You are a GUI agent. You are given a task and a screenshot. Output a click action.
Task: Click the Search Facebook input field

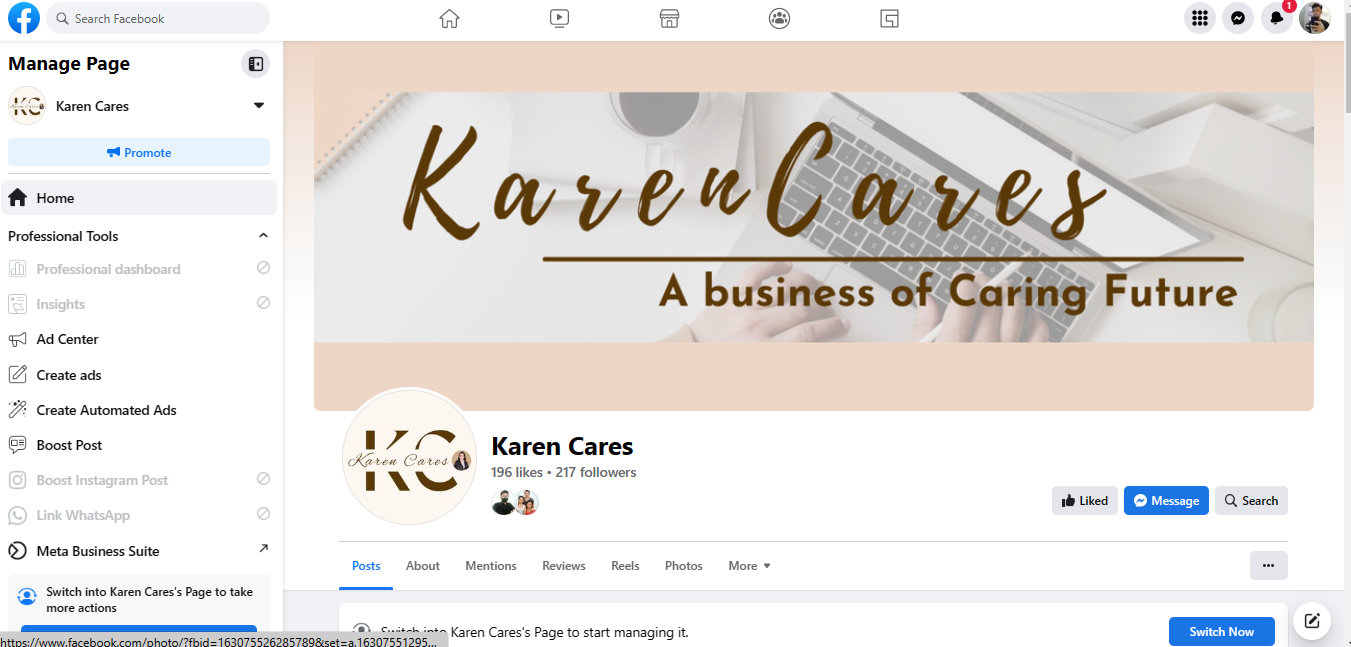(158, 18)
